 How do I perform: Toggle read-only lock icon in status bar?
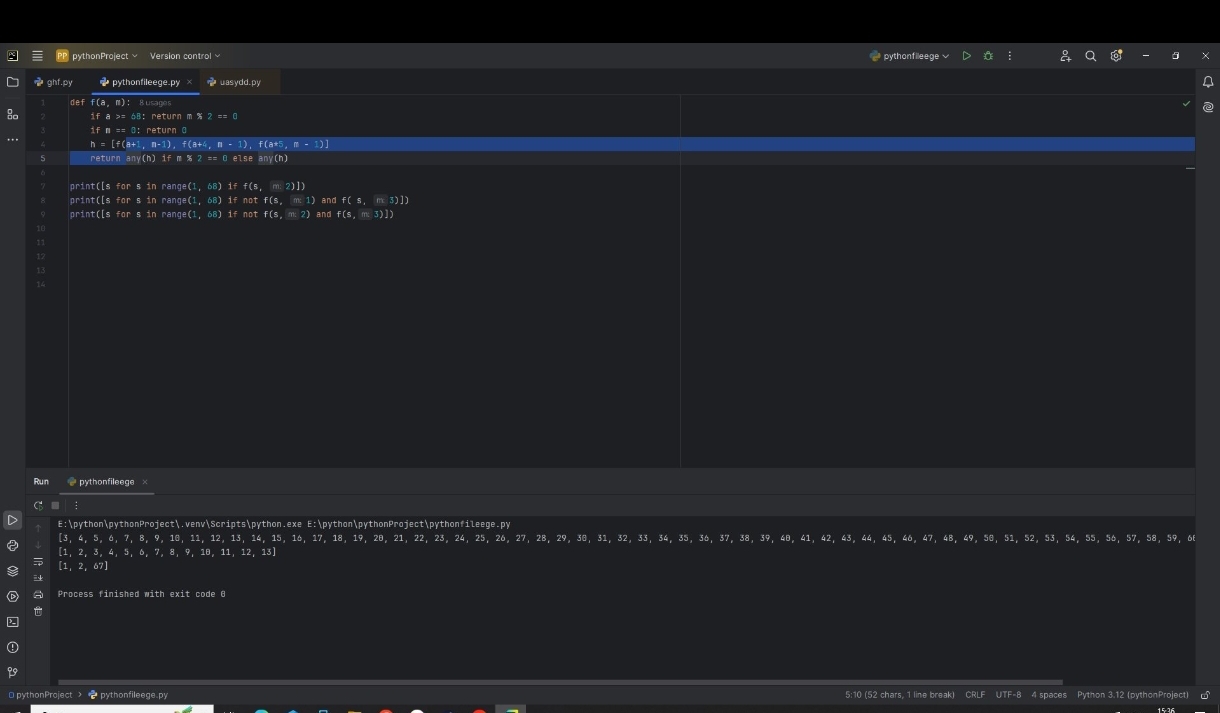click(1206, 695)
